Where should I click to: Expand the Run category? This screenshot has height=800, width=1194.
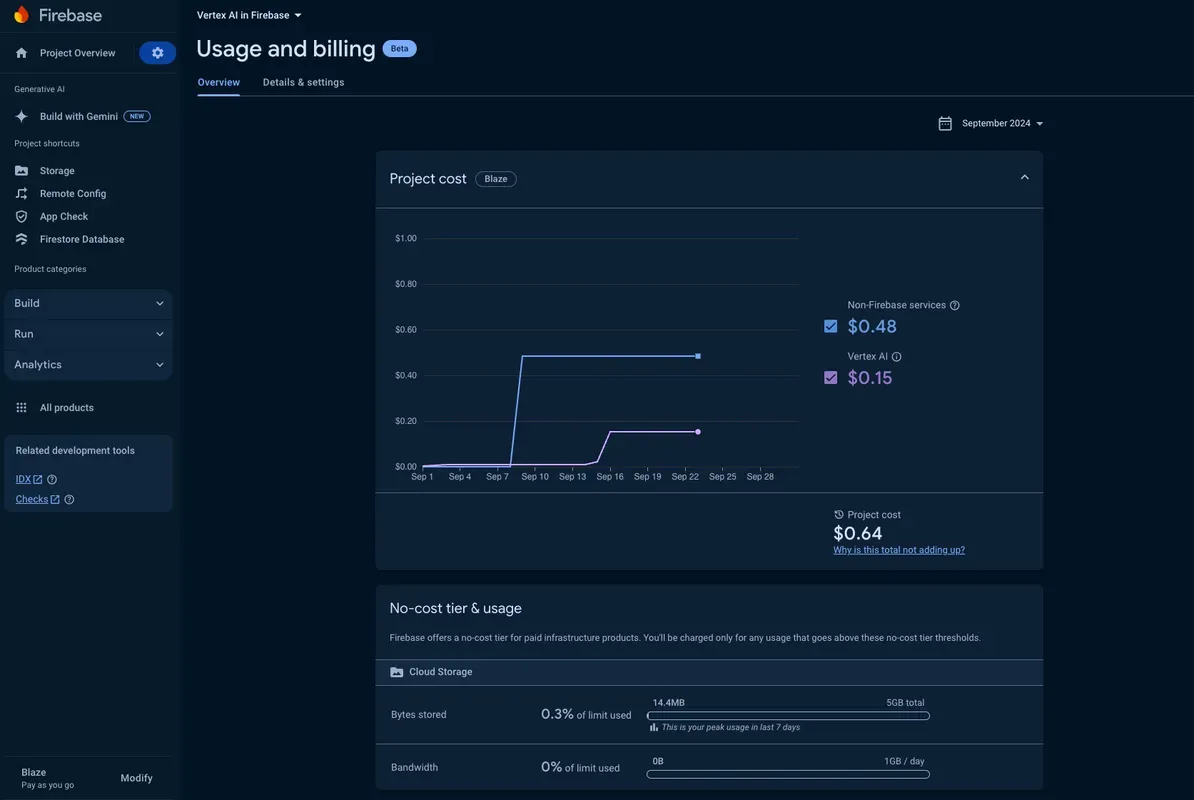click(x=88, y=333)
